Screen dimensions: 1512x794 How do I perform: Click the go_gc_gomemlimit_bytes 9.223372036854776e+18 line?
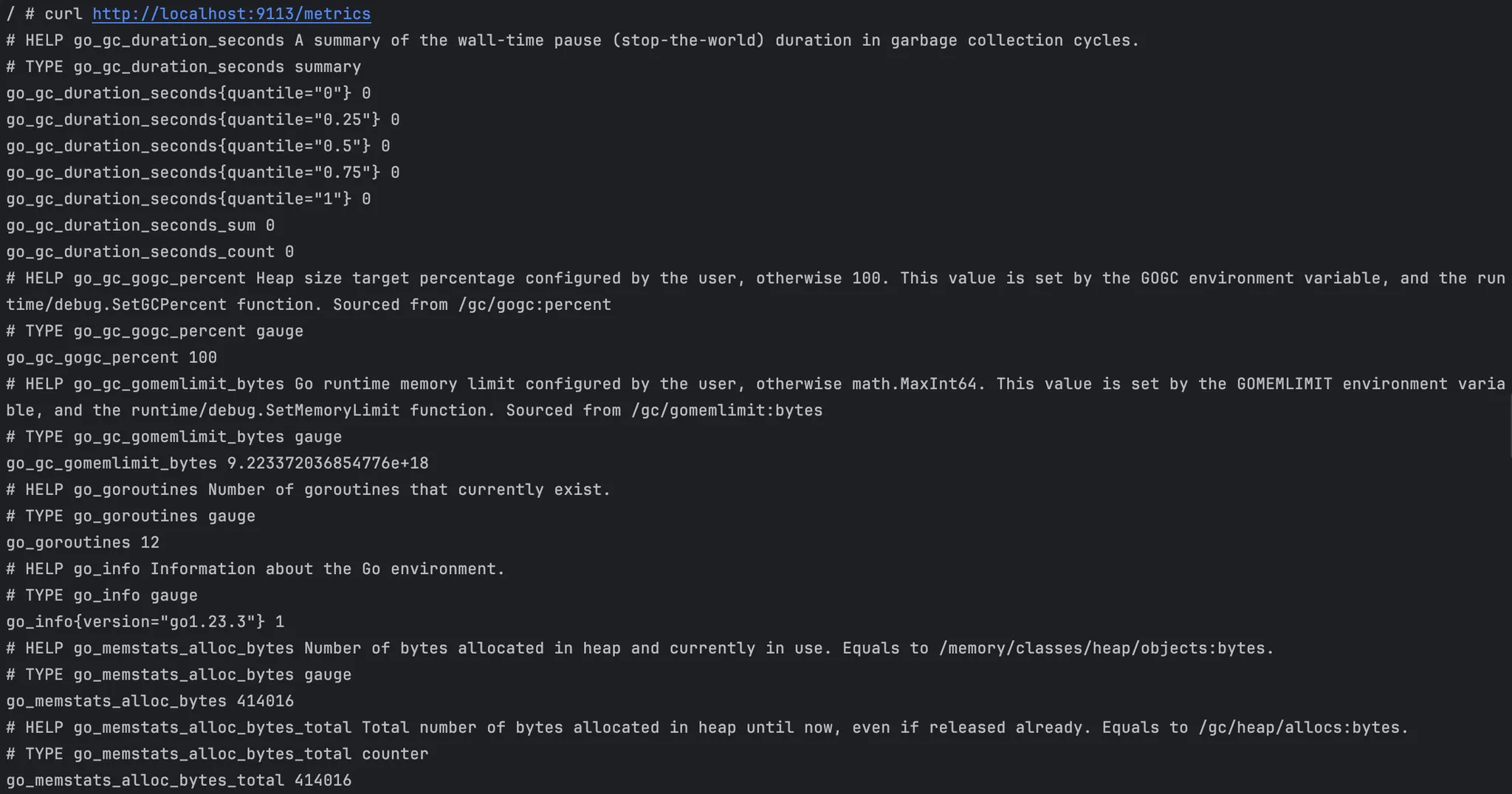pos(217,463)
